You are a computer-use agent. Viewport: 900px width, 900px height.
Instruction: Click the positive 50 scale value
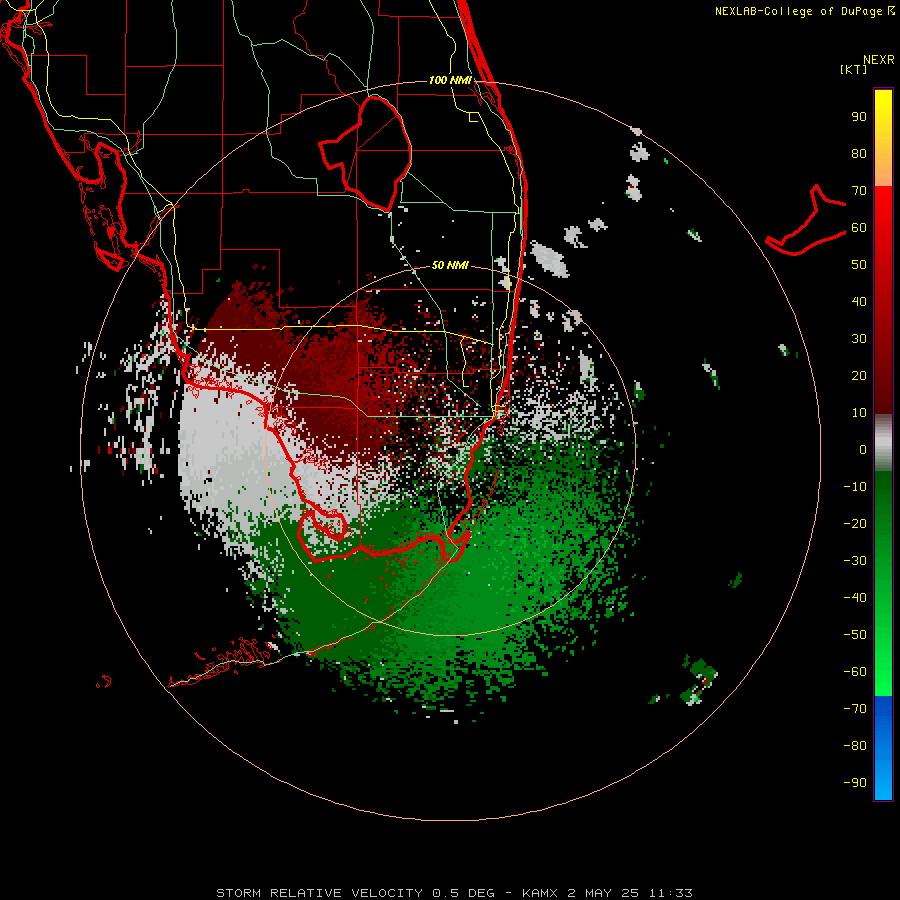[x=859, y=265]
